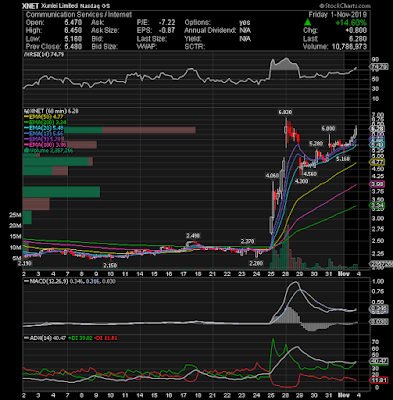Click the longest volume-by-price bar near 5.50
Screen dimensions: 393x400
(109, 130)
